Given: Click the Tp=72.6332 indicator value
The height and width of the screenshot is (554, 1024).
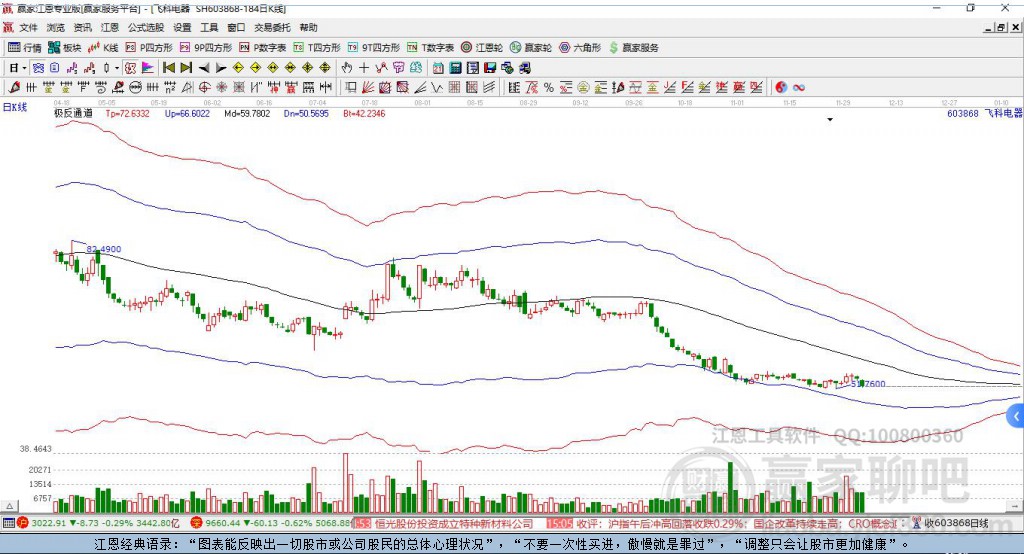Looking at the screenshot, I should click(x=127, y=113).
